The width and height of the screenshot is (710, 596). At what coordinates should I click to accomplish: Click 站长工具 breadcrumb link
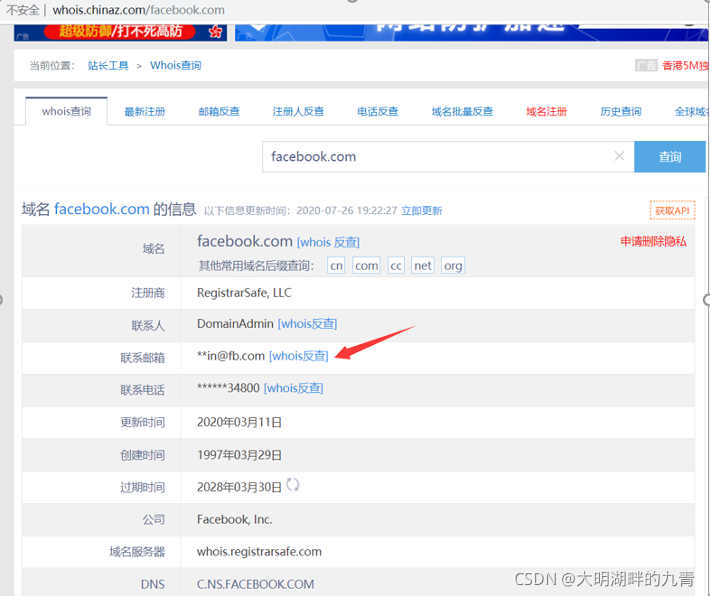pos(108,66)
